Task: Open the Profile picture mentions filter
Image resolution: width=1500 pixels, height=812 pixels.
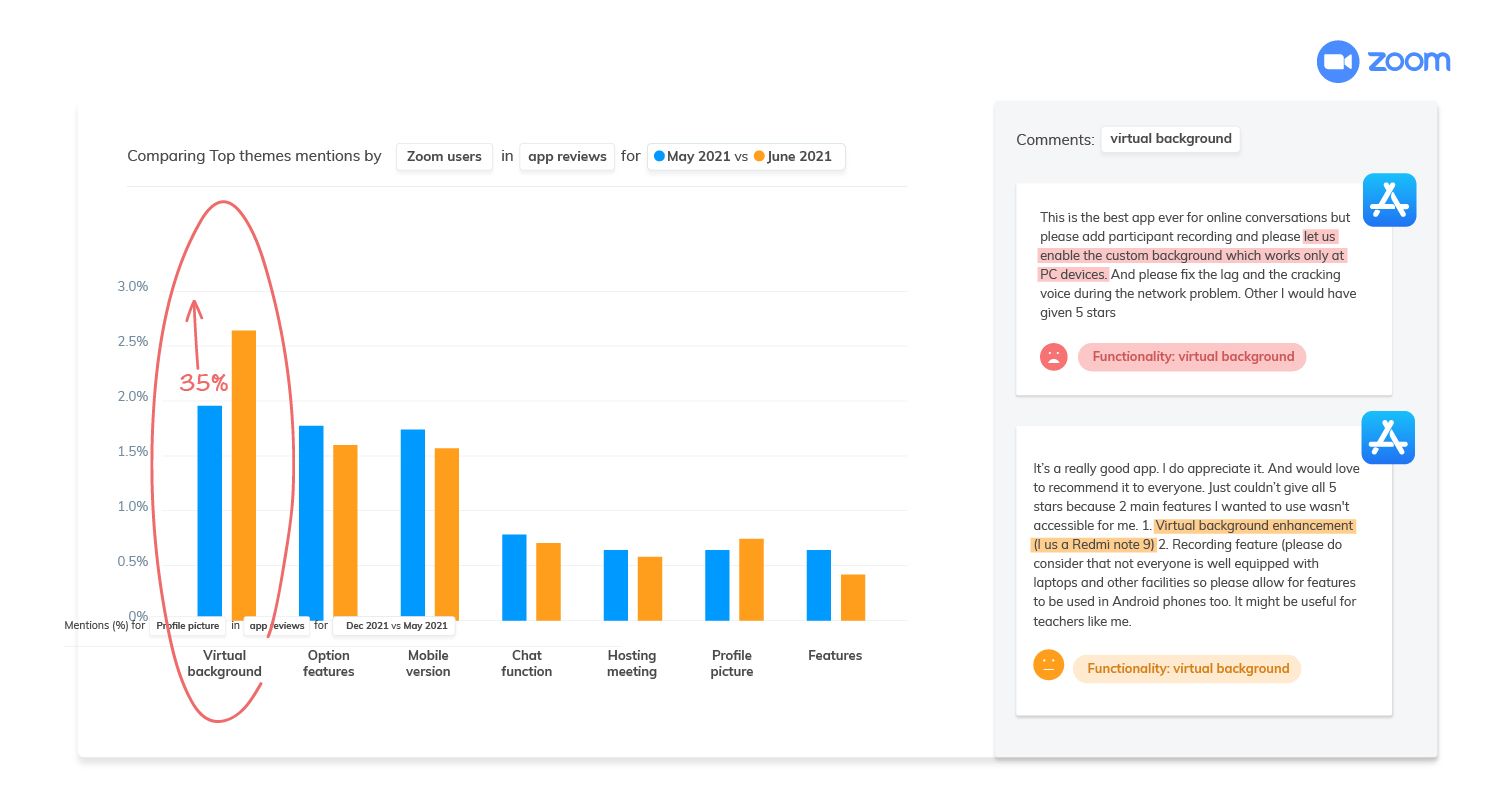Action: point(188,626)
